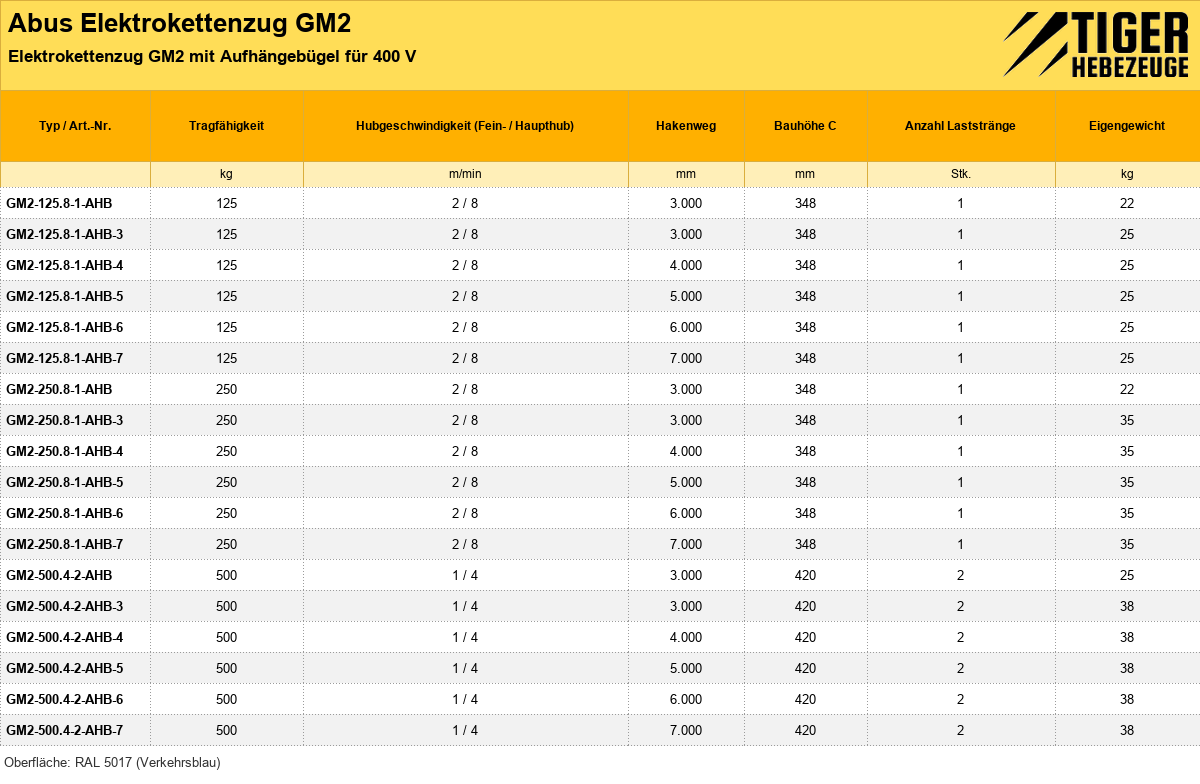This screenshot has height=784, width=1200.
Task: Click the m/min unit cell
Action: (465, 174)
